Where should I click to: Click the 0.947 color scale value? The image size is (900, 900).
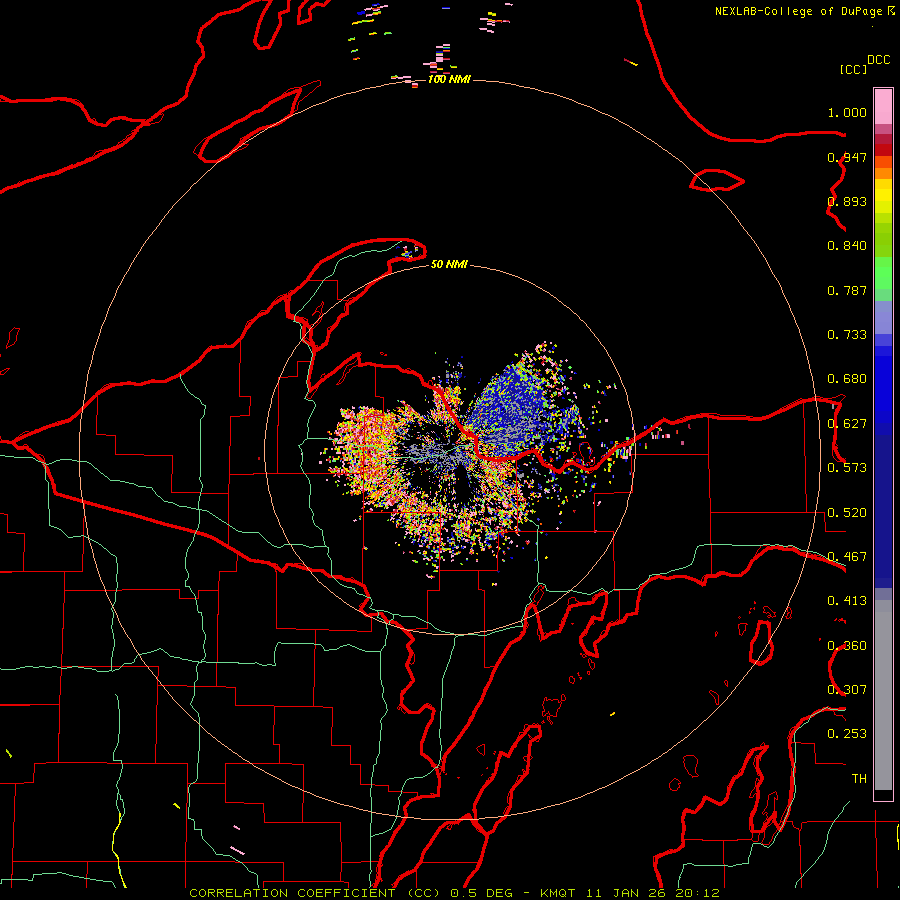[x=847, y=157]
